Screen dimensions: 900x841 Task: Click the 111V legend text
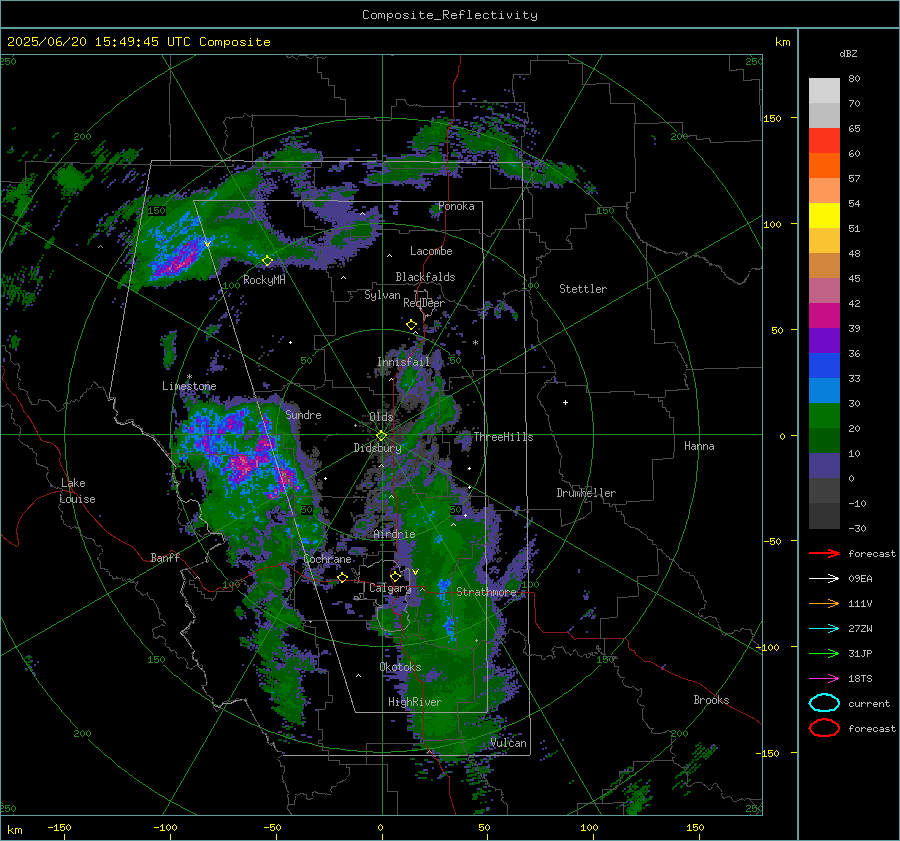point(860,603)
